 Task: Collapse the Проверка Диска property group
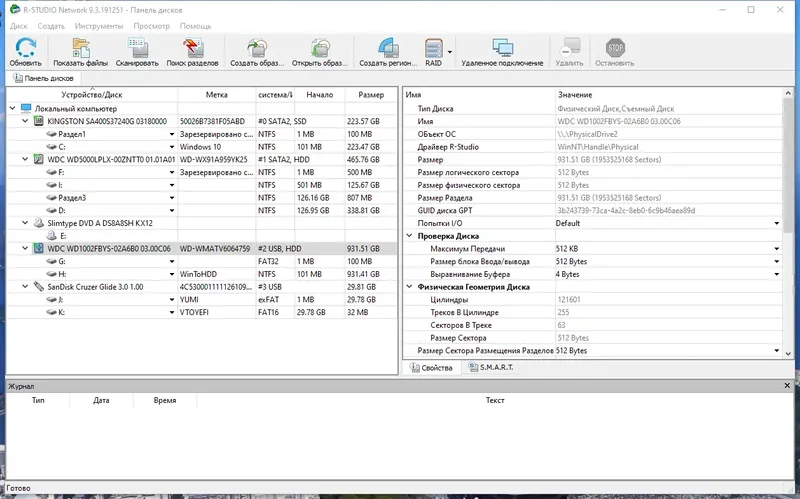click(x=409, y=236)
